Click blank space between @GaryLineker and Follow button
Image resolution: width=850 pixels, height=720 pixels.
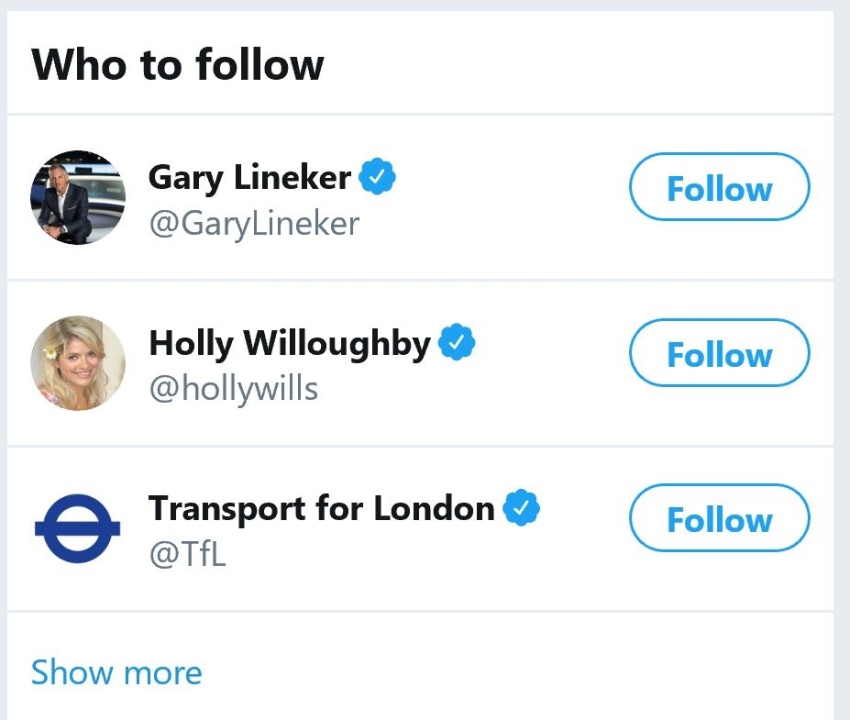(490, 222)
